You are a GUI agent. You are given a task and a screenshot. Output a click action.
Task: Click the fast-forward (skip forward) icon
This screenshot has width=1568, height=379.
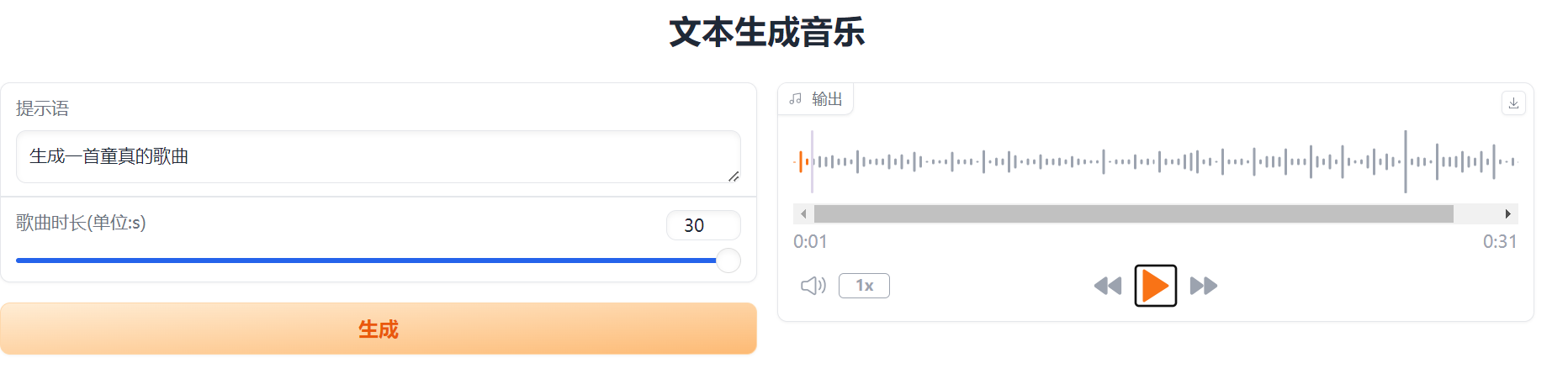click(1204, 286)
